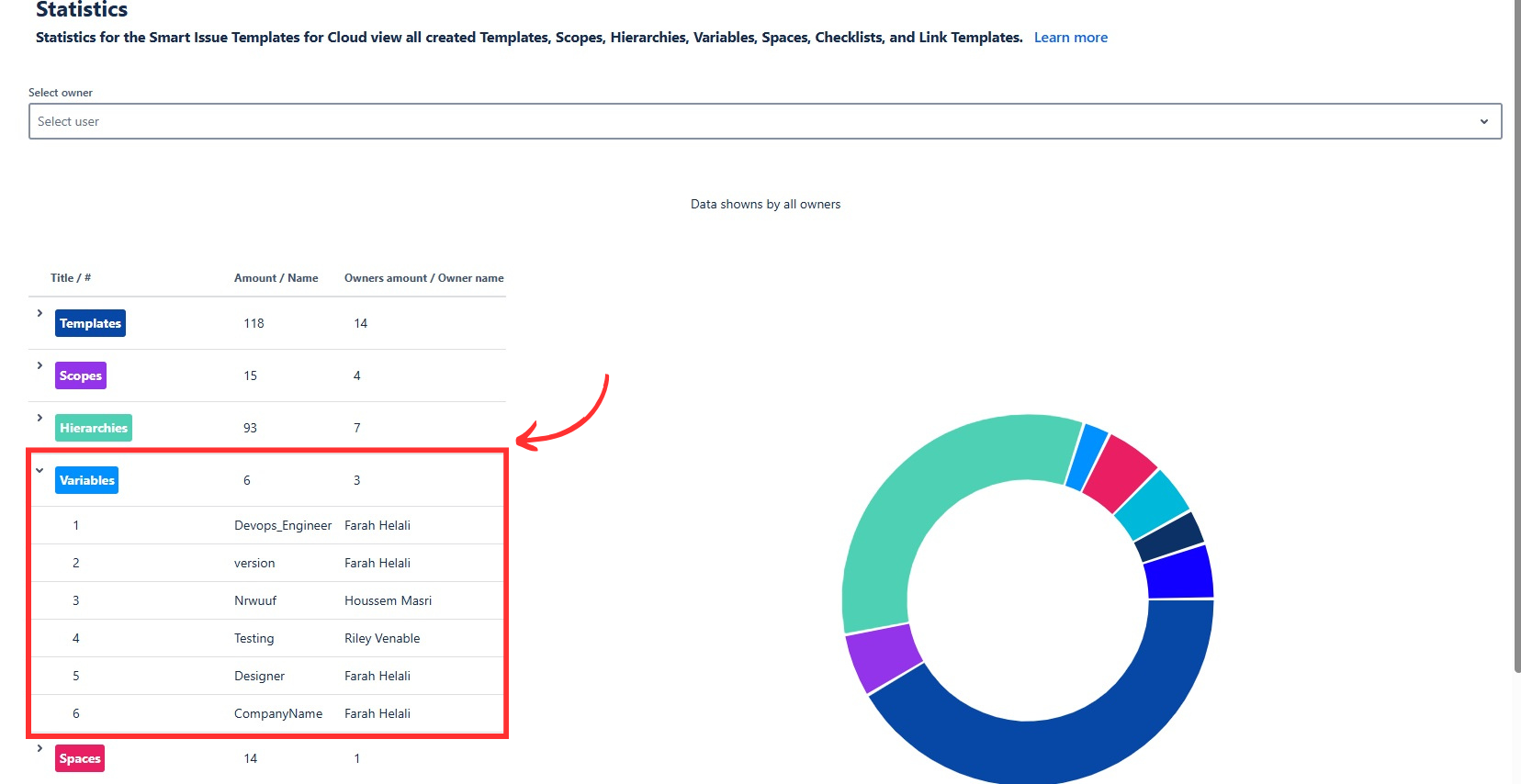The width and height of the screenshot is (1521, 784).
Task: Click the pink Spaces badge
Action: 80,758
